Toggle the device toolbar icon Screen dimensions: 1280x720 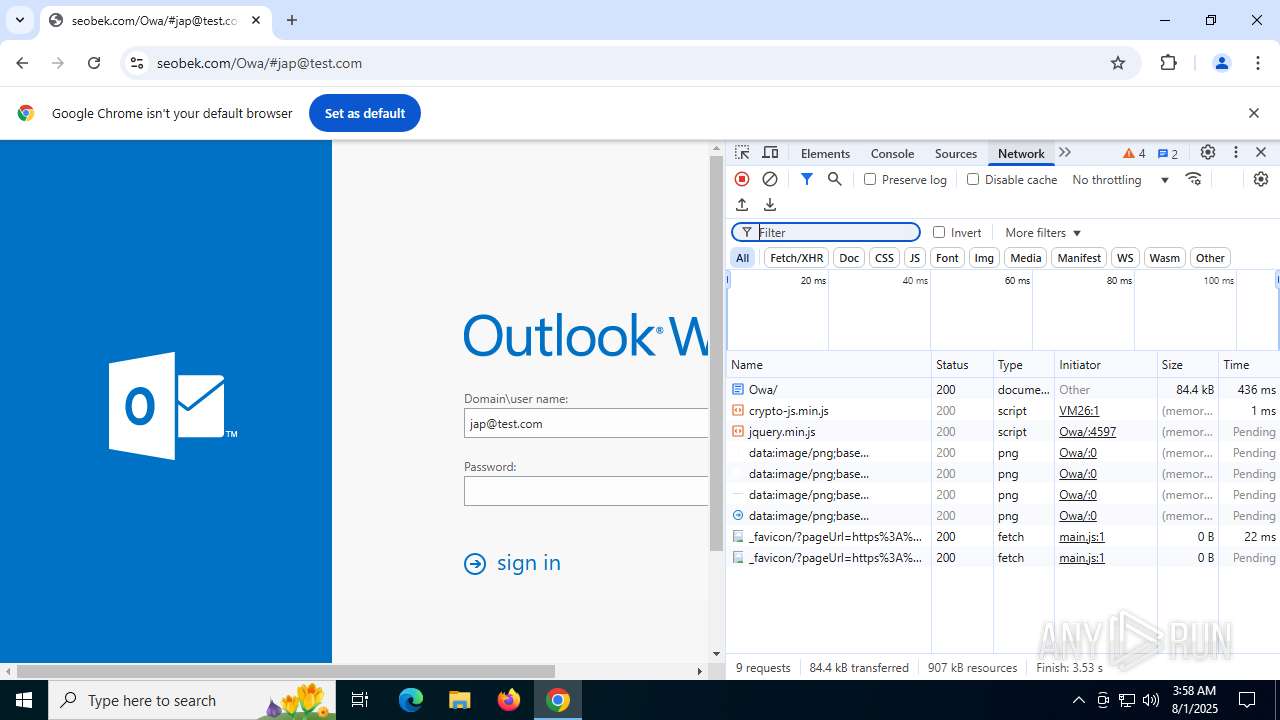click(x=770, y=153)
